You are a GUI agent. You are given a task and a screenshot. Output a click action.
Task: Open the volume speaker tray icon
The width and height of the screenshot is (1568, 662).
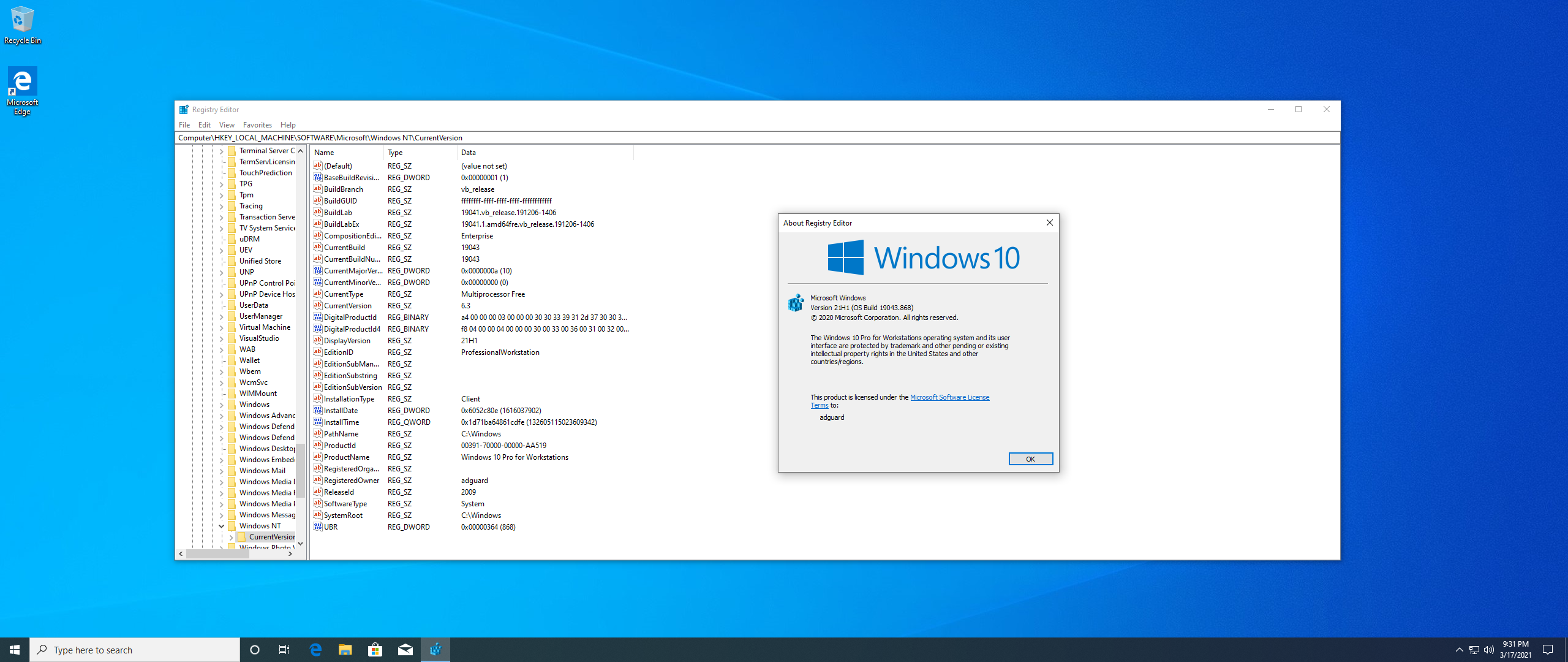tap(1489, 650)
